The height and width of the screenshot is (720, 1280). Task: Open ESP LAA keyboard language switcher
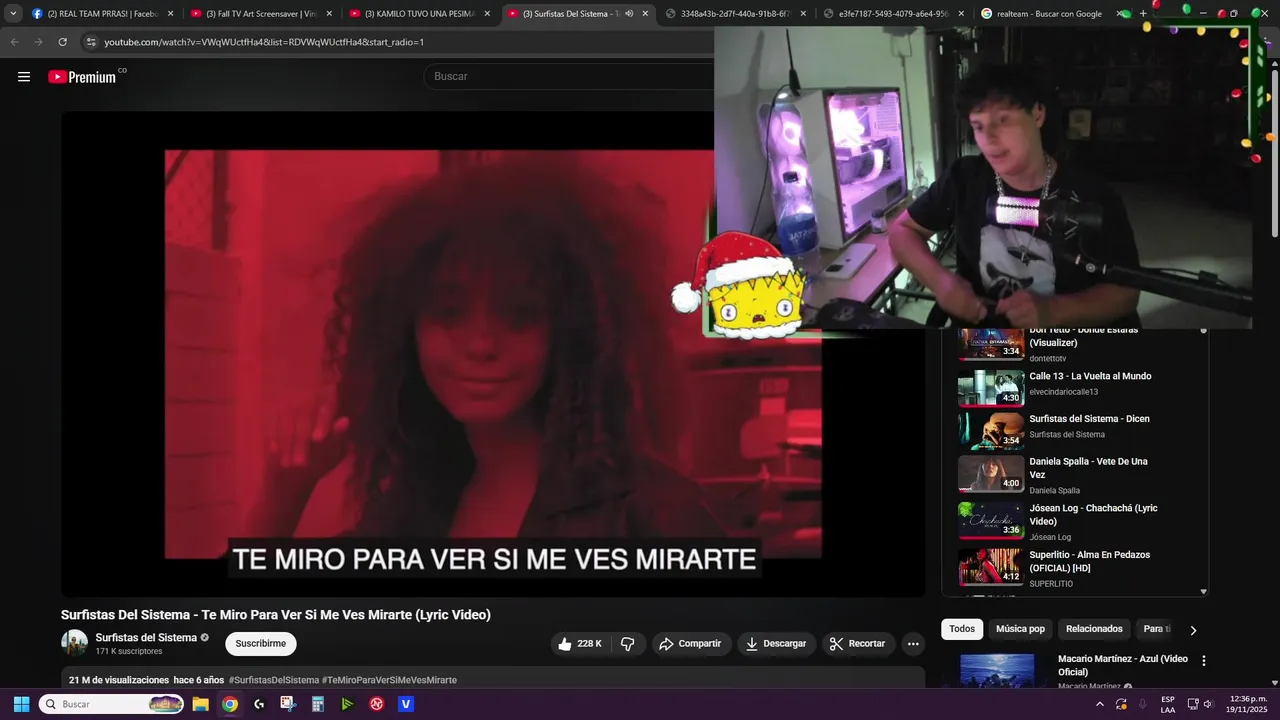[x=1168, y=704]
